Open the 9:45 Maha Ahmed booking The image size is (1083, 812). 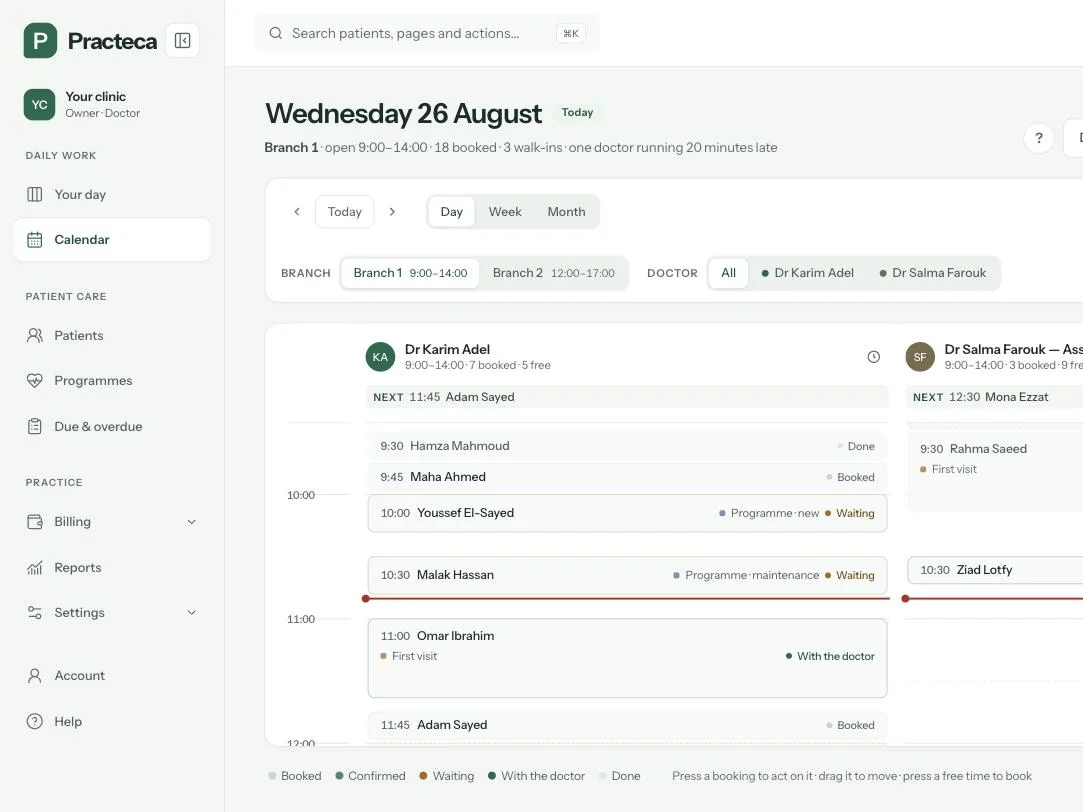(x=627, y=477)
